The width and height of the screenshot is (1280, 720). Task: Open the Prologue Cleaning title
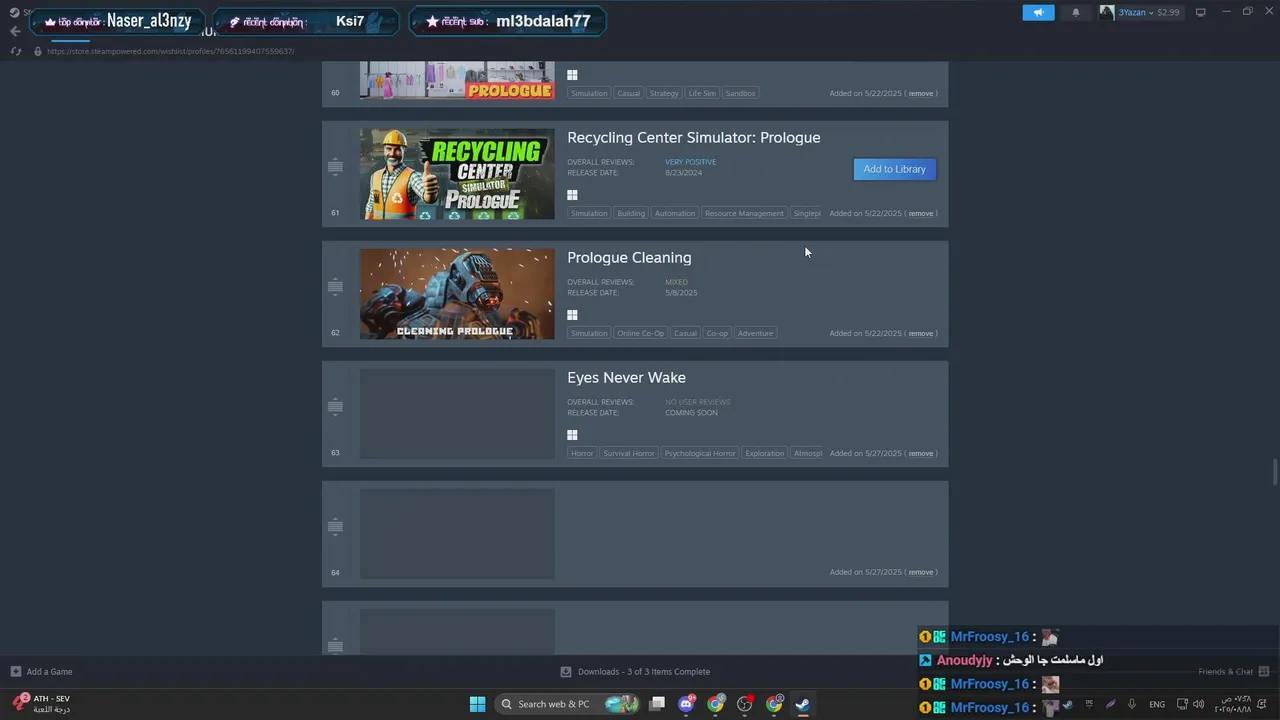(x=629, y=258)
